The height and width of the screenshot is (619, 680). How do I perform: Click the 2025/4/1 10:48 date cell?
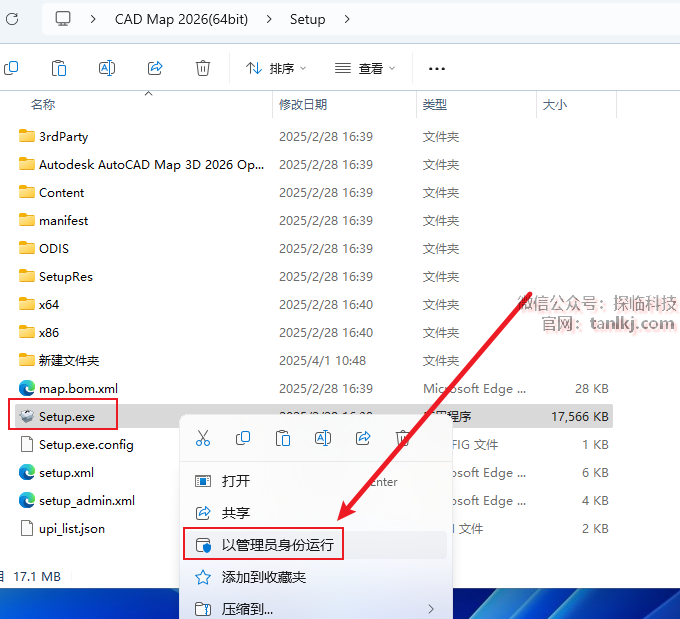[322, 361]
